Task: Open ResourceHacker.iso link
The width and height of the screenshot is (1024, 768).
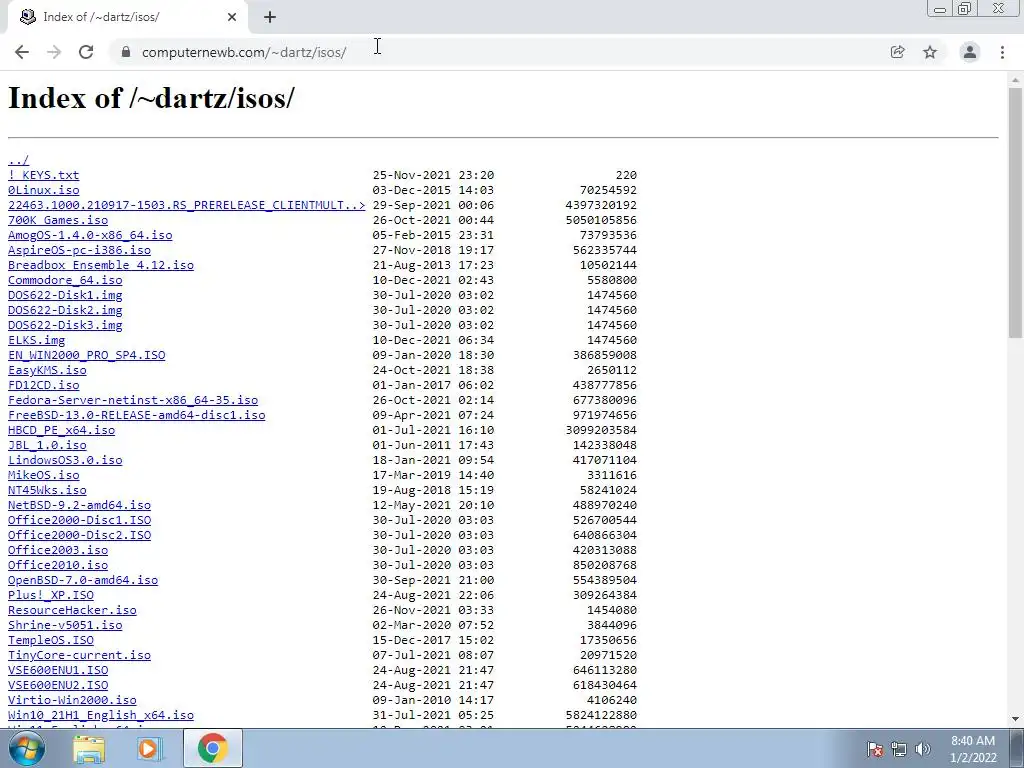Action: (72, 611)
